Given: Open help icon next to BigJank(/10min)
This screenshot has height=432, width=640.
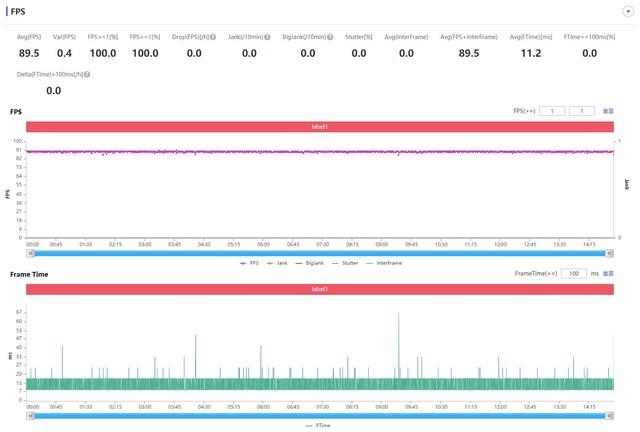Looking at the screenshot, I should 330,37.
